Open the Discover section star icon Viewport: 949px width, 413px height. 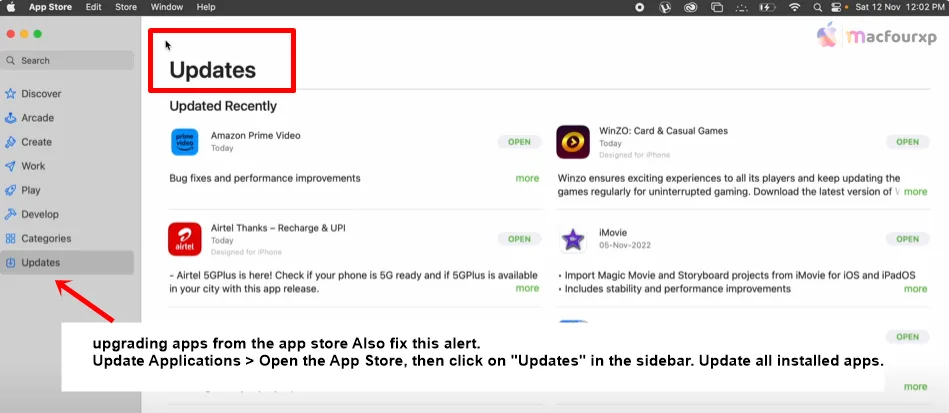[10, 94]
